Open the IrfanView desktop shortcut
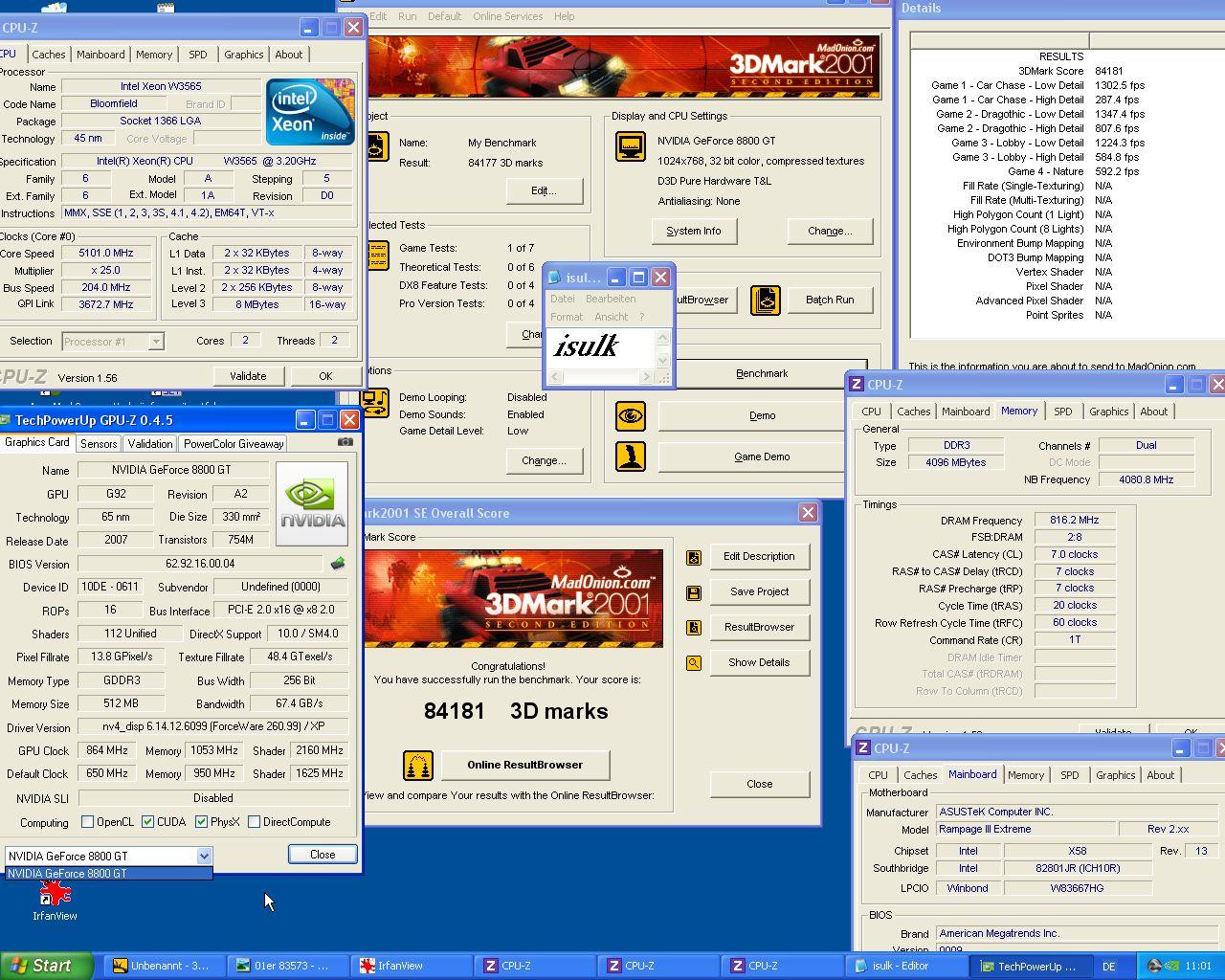This screenshot has width=1225, height=980. pyautogui.click(x=55, y=900)
